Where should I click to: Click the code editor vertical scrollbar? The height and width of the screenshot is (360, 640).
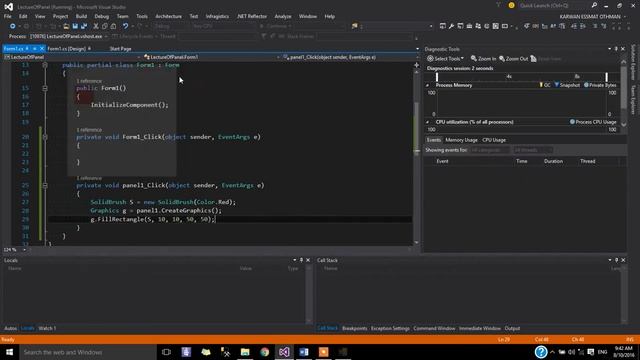coord(416,157)
